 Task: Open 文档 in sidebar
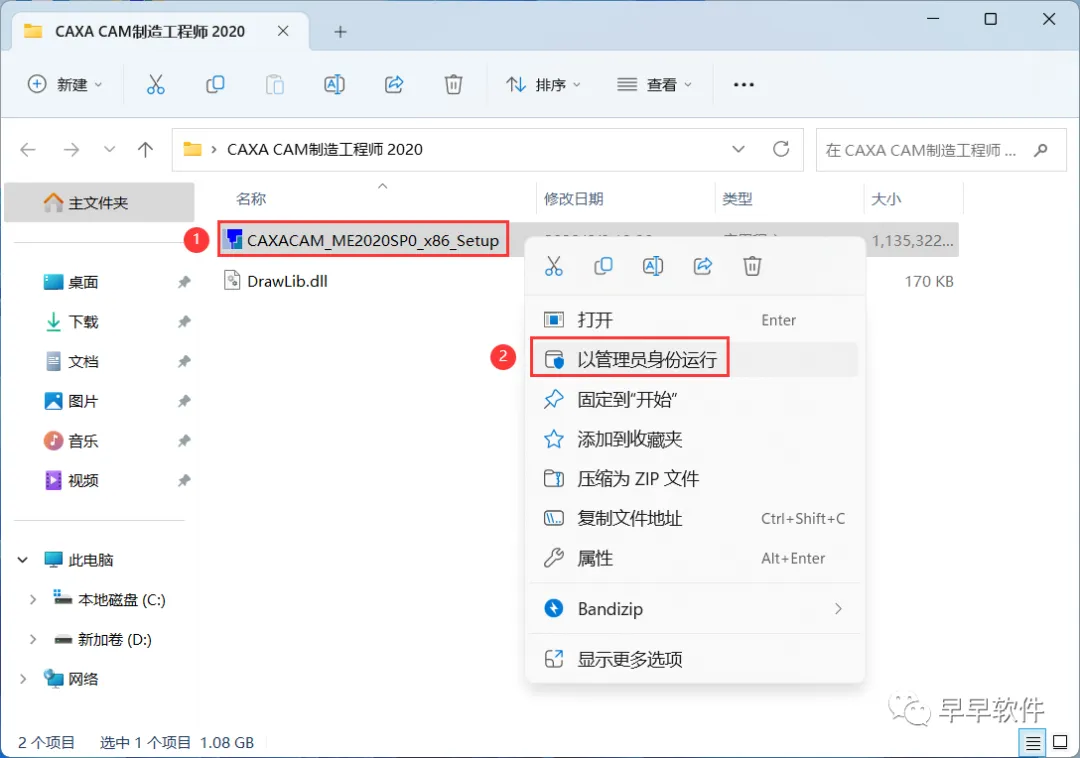coord(83,361)
